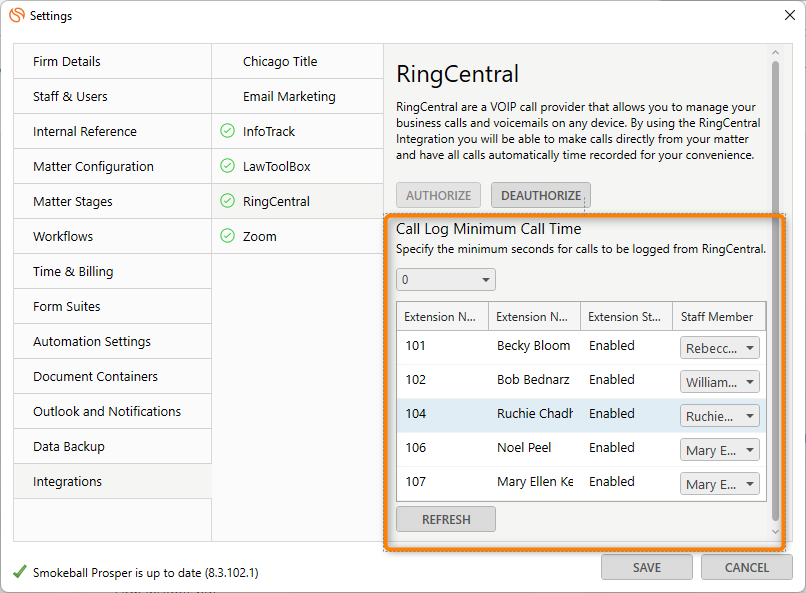Open Staff & Users settings
The image size is (806, 593).
point(113,96)
